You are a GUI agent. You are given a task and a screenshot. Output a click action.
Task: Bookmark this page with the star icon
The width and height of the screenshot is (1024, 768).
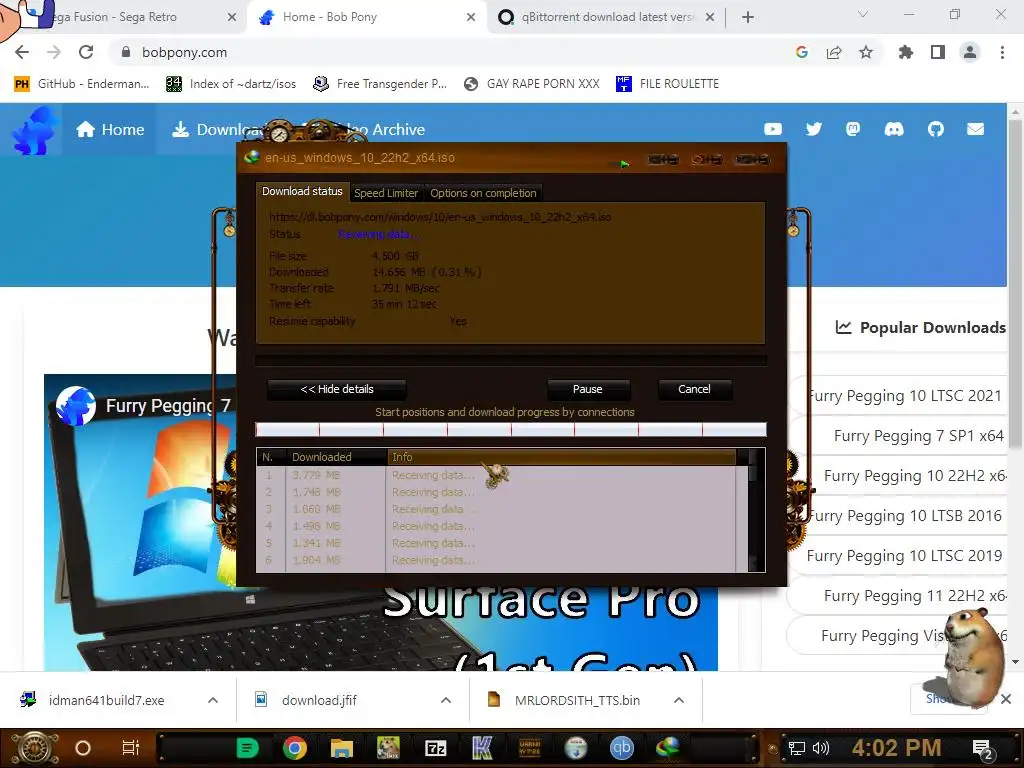[866, 52]
